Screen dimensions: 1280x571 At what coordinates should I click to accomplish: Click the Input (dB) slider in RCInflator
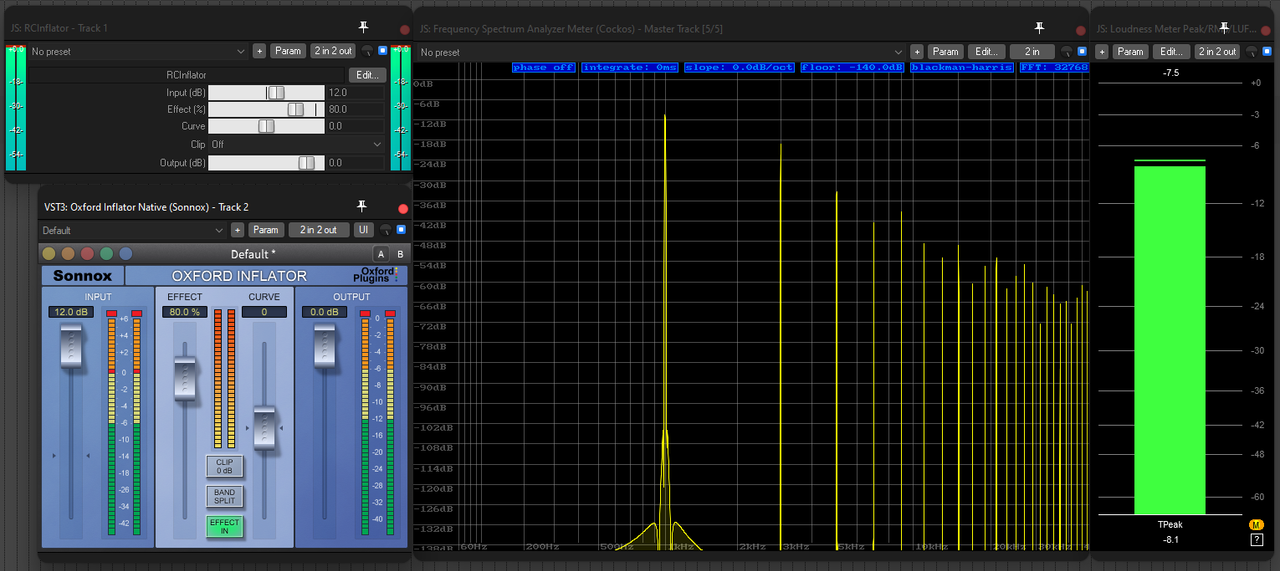(266, 92)
